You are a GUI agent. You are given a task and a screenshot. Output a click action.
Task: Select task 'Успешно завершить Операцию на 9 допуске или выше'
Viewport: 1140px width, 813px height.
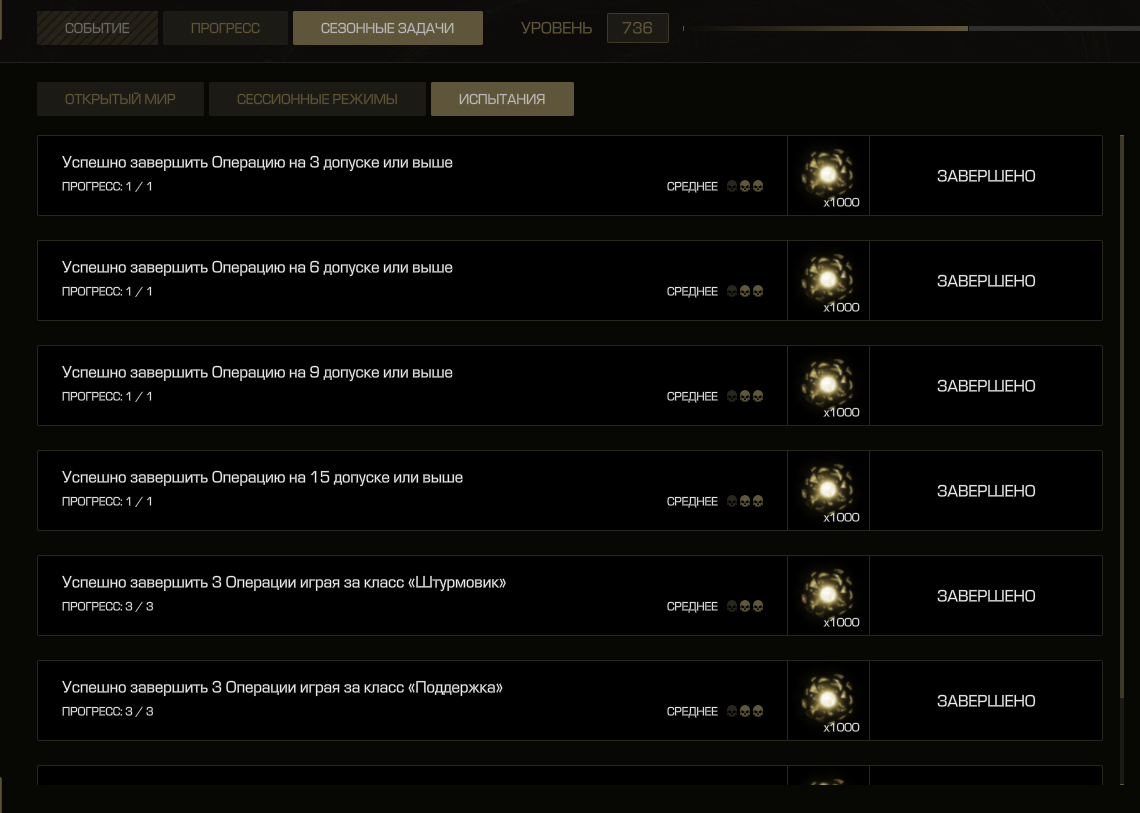(257, 372)
